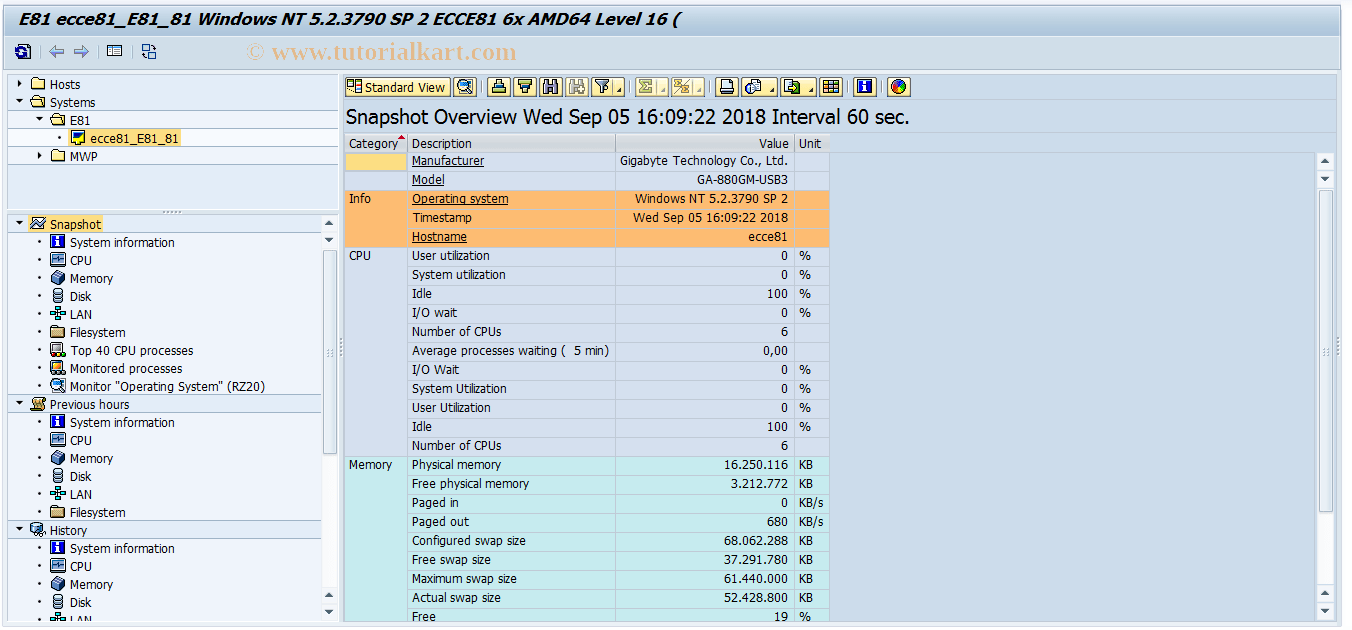
Task: Refresh the snapshot display
Action: coord(21,51)
